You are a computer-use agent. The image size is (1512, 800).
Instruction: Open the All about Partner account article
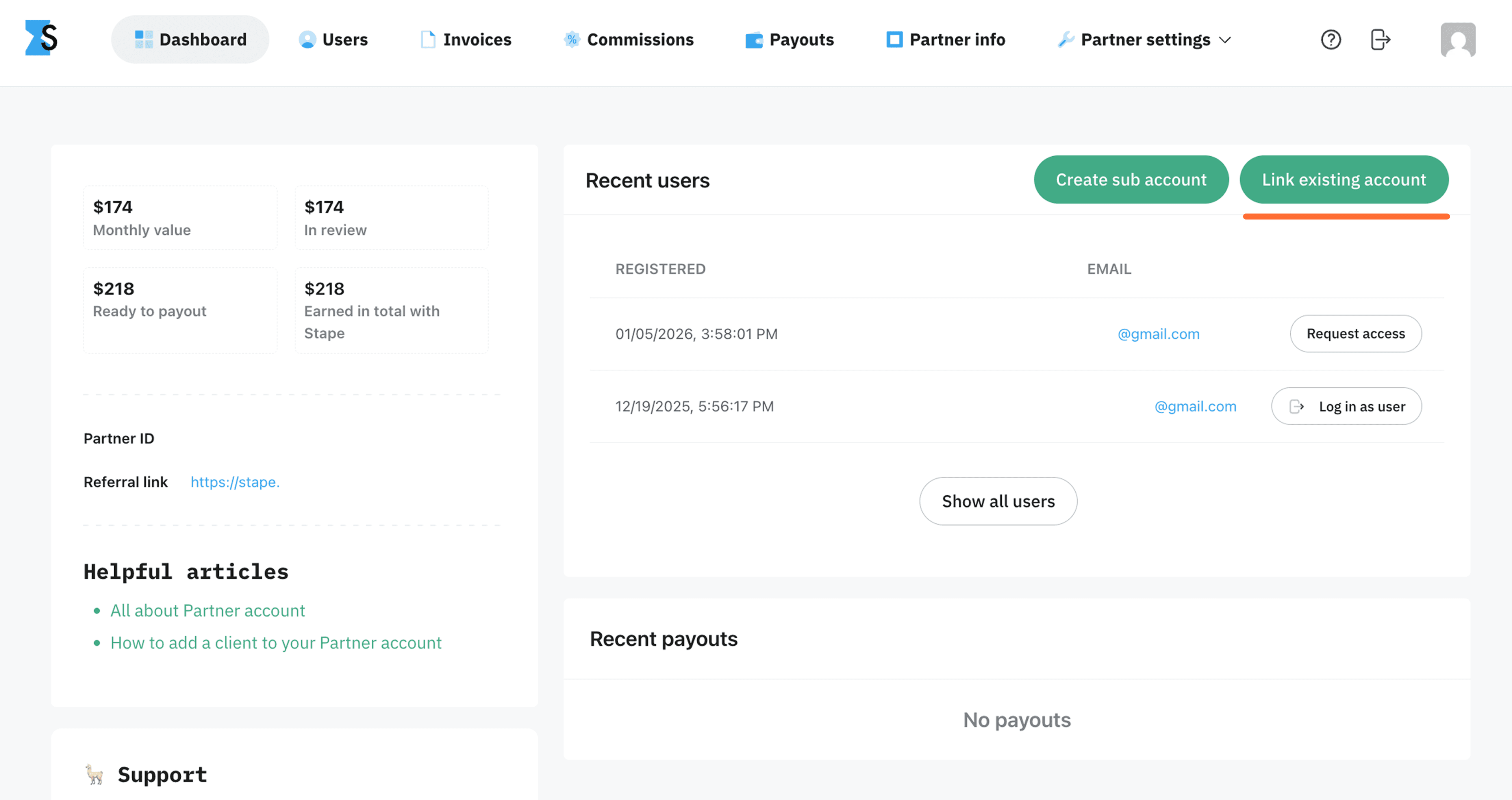click(207, 610)
